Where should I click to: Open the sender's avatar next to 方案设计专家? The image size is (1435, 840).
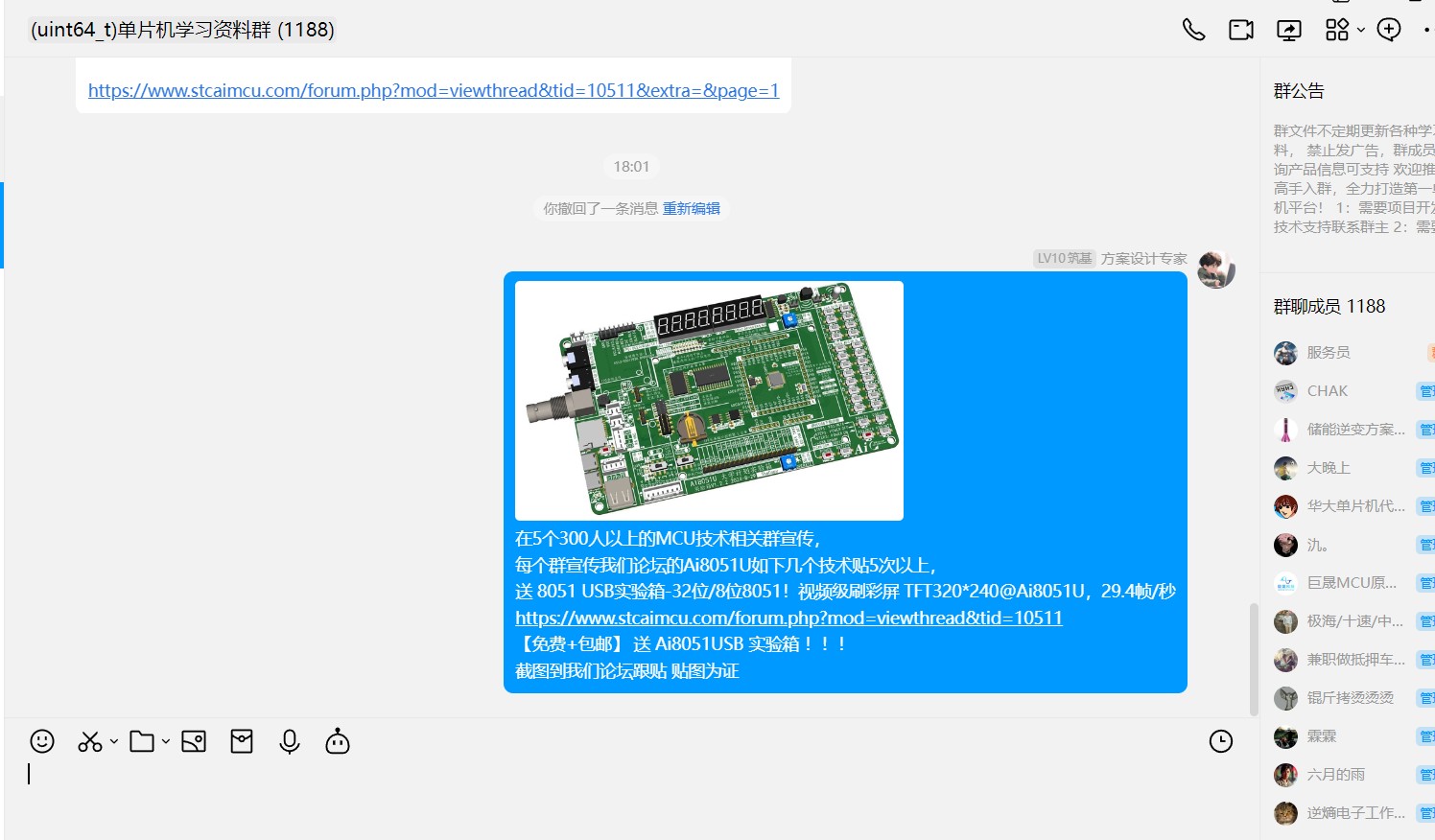tap(1216, 269)
